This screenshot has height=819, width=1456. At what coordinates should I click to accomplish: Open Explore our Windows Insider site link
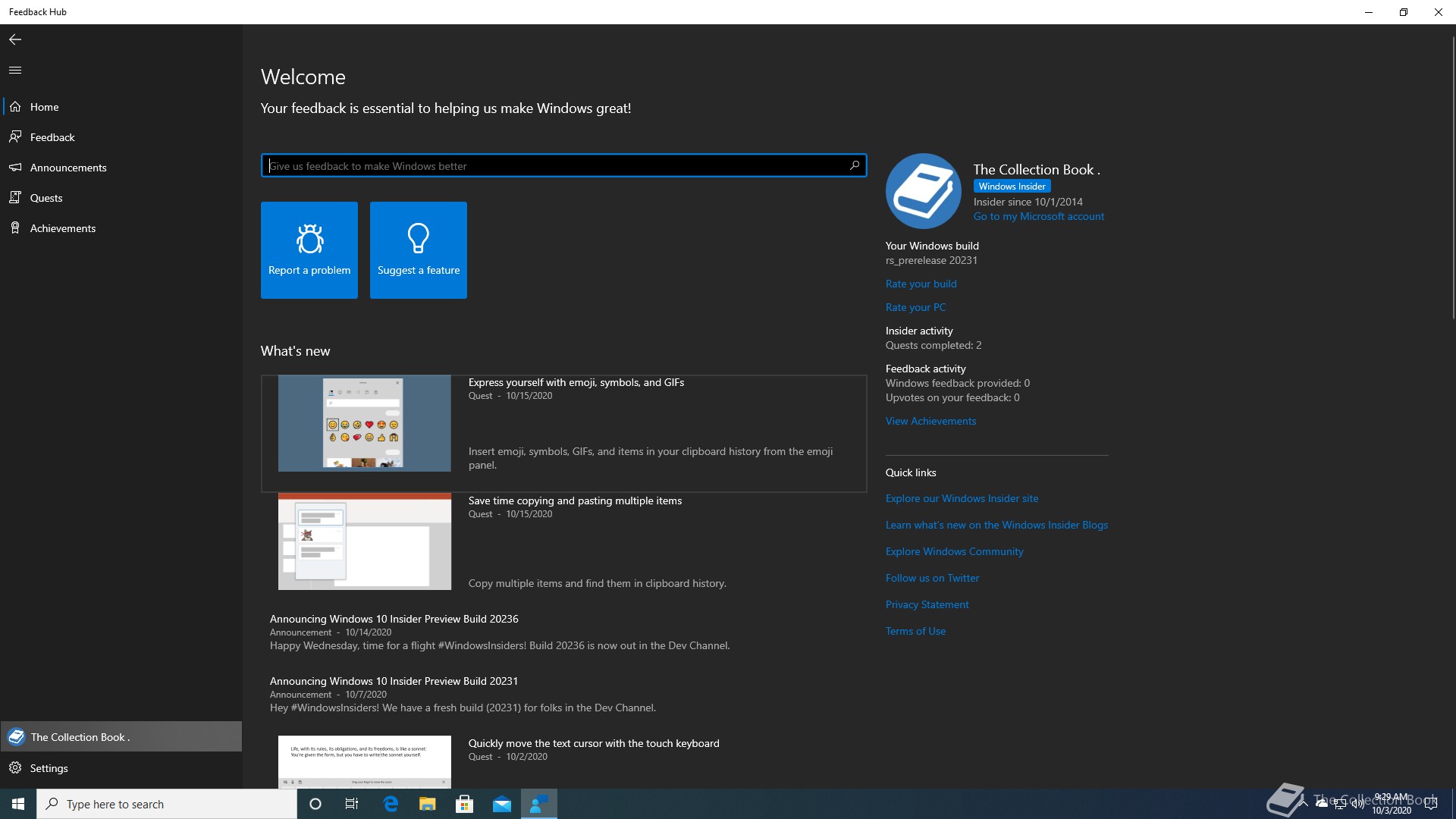(962, 498)
